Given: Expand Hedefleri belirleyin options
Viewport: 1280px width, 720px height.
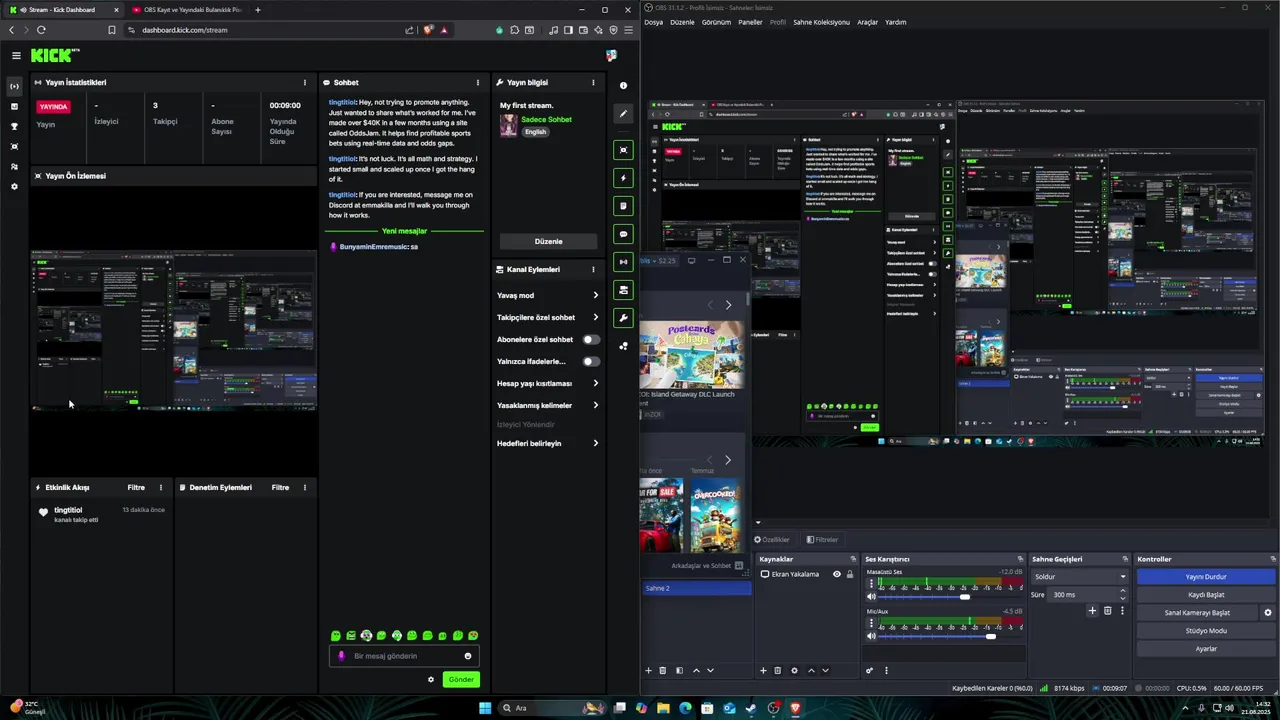Looking at the screenshot, I should click(595, 443).
